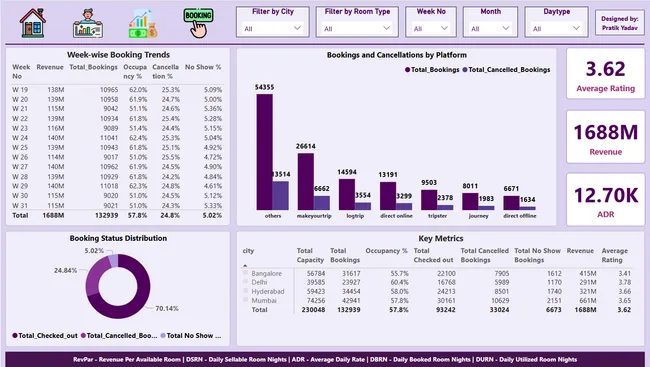The width and height of the screenshot is (650, 367).
Task: Sort by Week No column header
Action: (21, 71)
